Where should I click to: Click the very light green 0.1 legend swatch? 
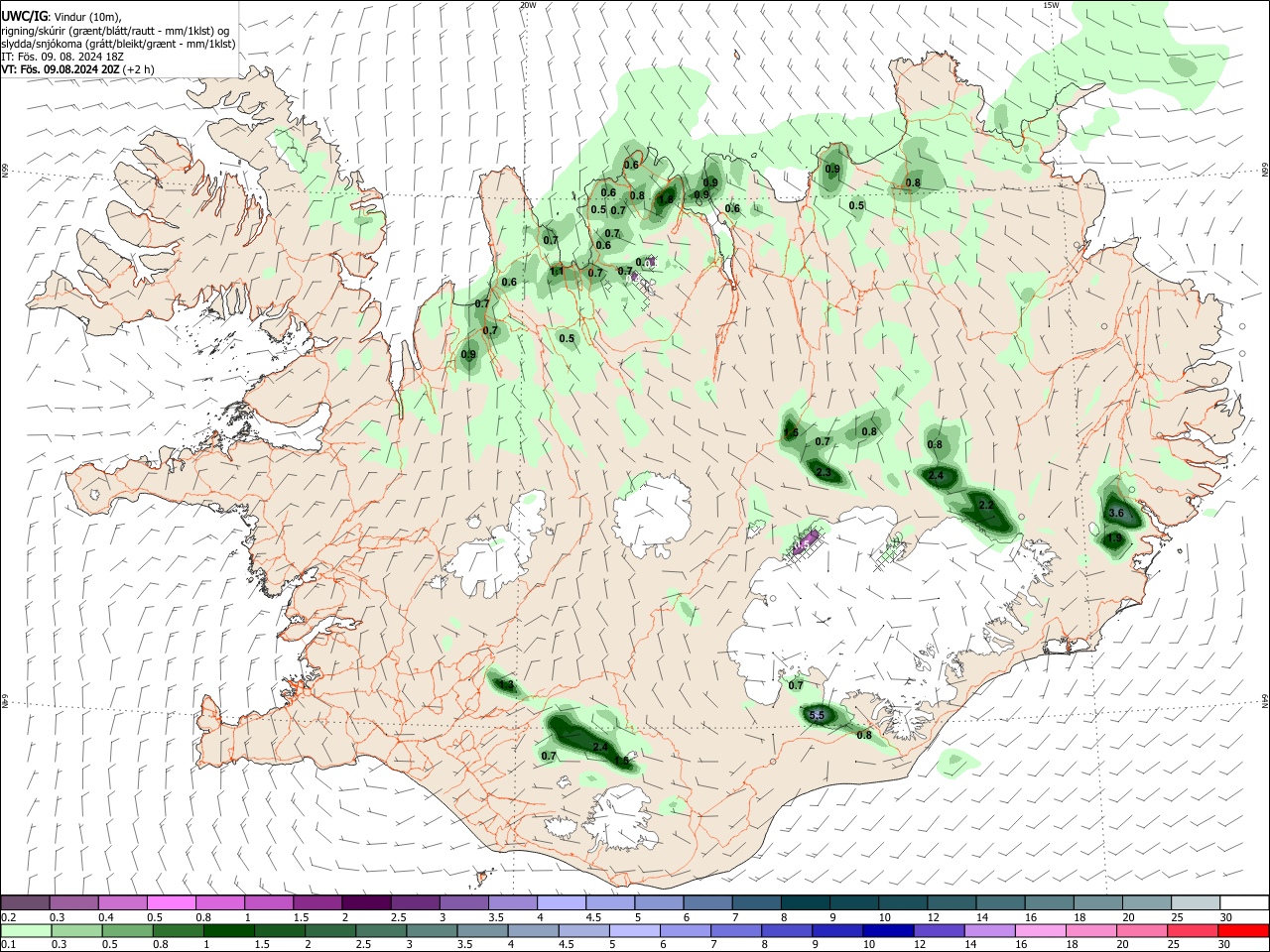coord(25,930)
